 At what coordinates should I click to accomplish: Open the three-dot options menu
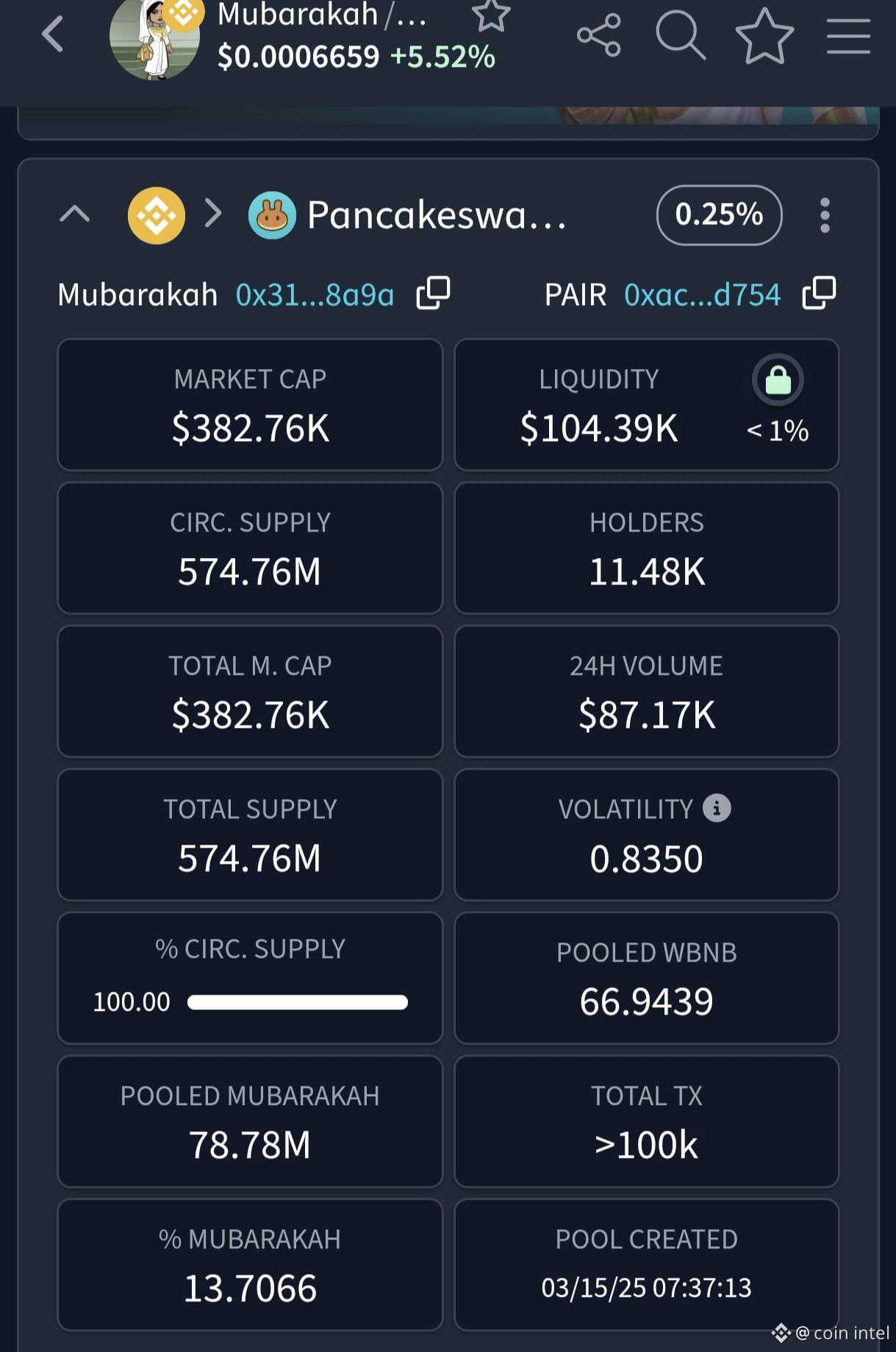[x=825, y=215]
